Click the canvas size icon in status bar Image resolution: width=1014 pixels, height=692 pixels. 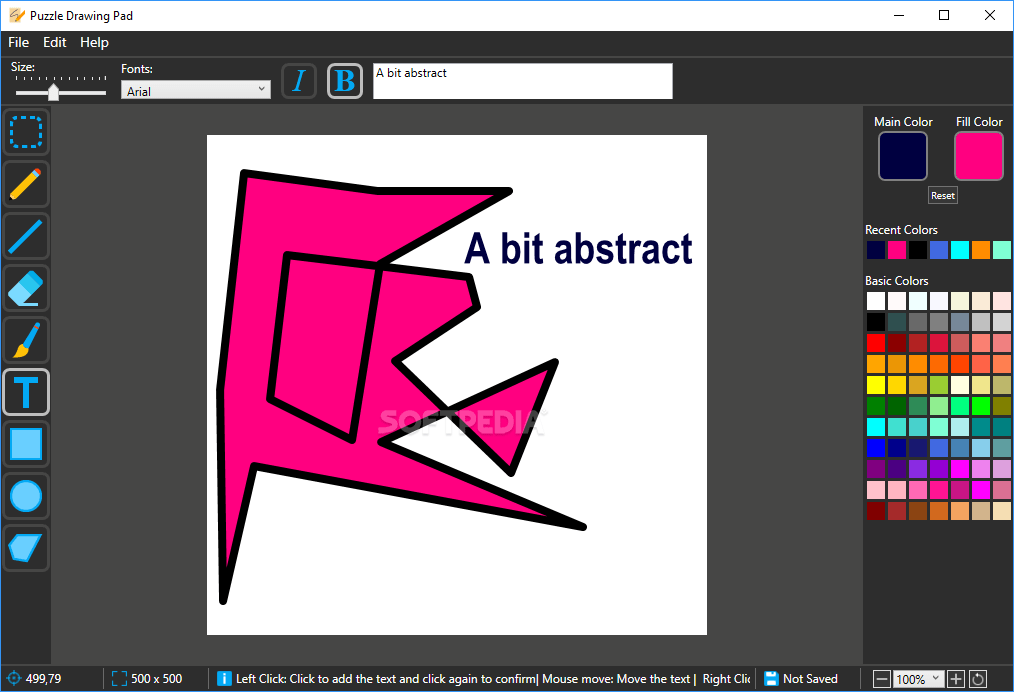pos(119,678)
